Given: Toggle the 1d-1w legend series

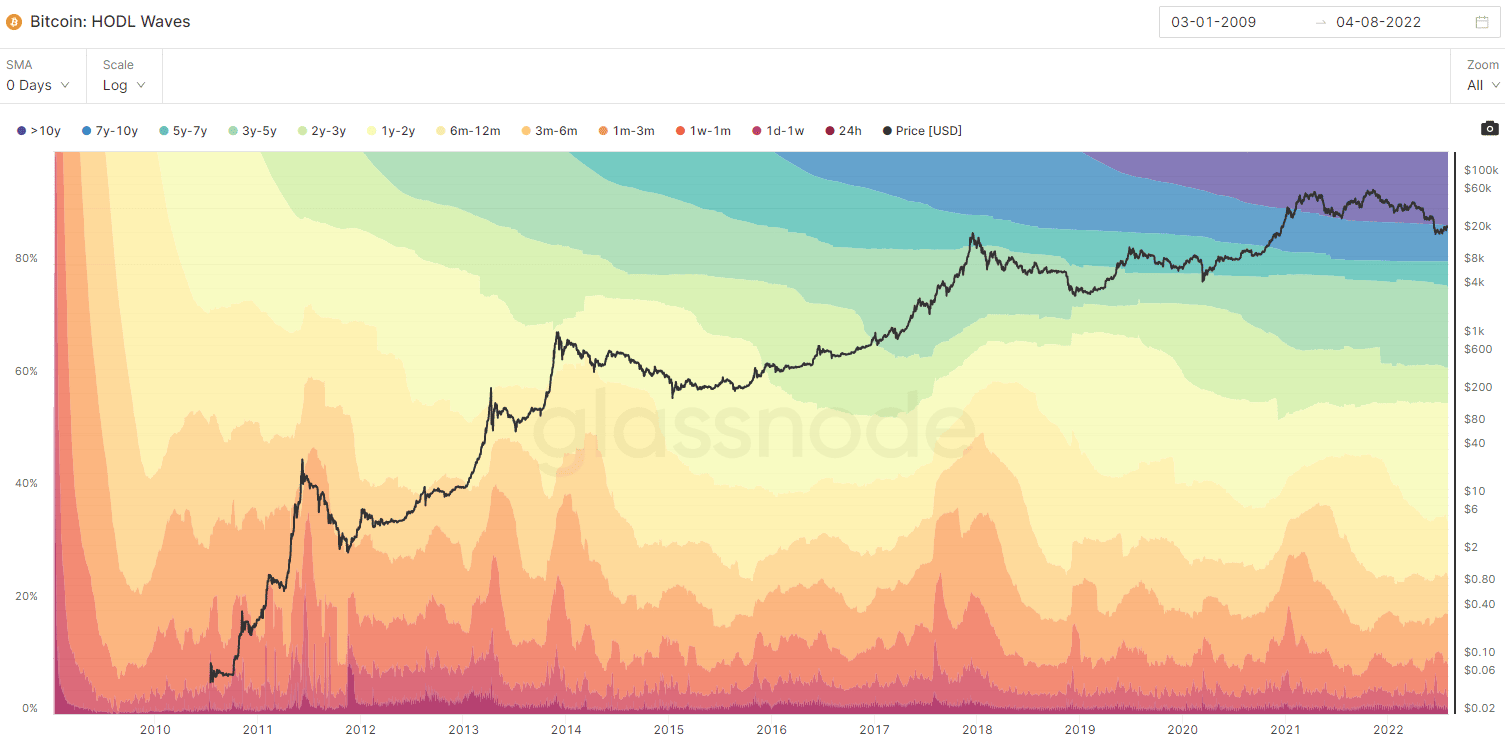Looking at the screenshot, I should coord(777,131).
